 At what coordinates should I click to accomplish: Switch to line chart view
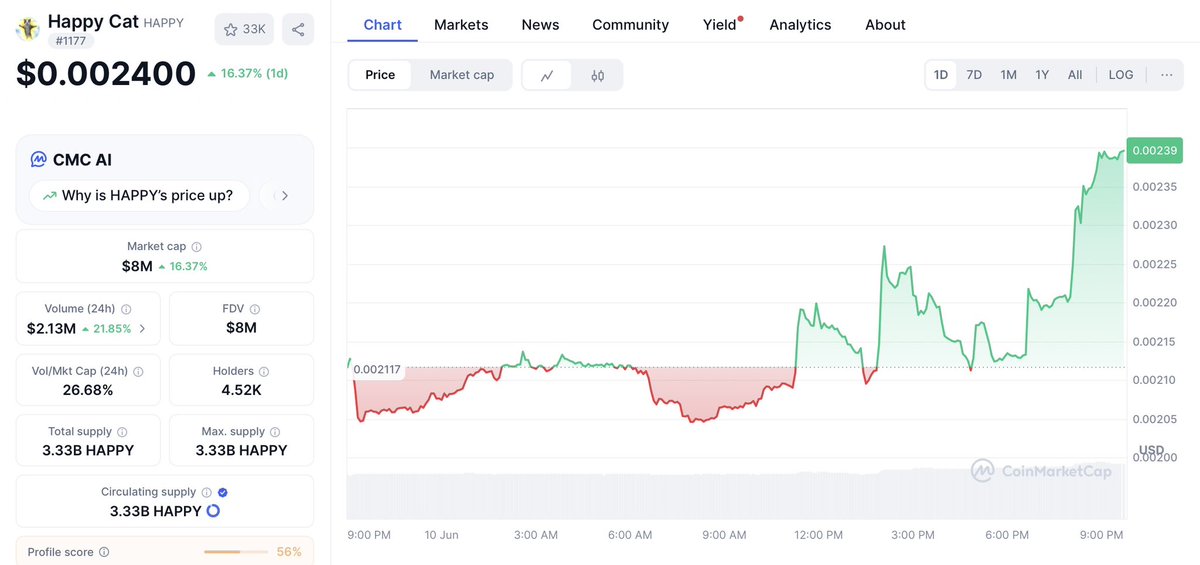tap(547, 75)
